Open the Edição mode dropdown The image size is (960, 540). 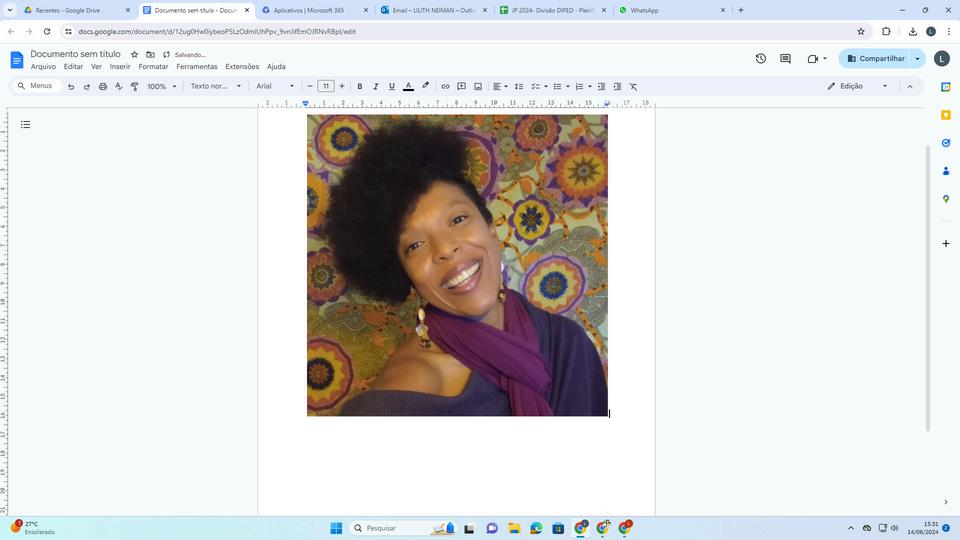tap(857, 86)
